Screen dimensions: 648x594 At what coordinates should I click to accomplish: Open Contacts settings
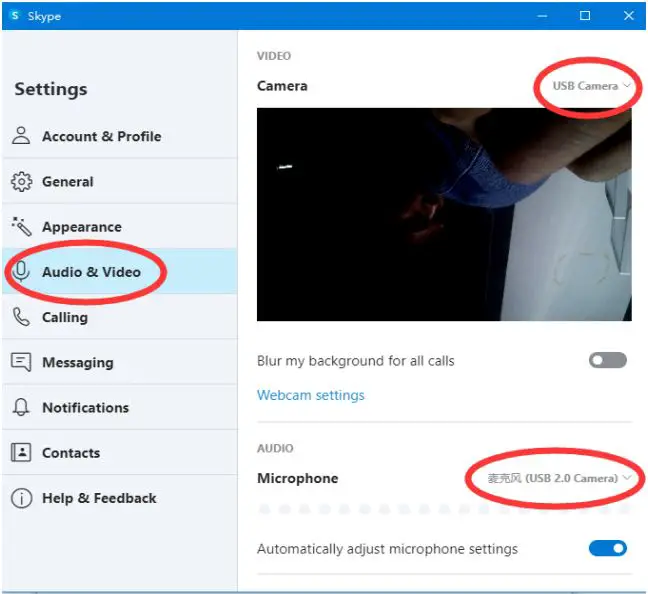point(120,452)
